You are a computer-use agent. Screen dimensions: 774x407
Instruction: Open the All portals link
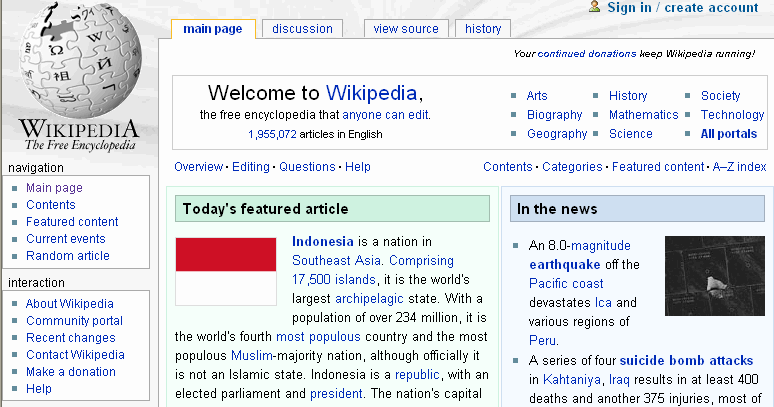(x=729, y=134)
